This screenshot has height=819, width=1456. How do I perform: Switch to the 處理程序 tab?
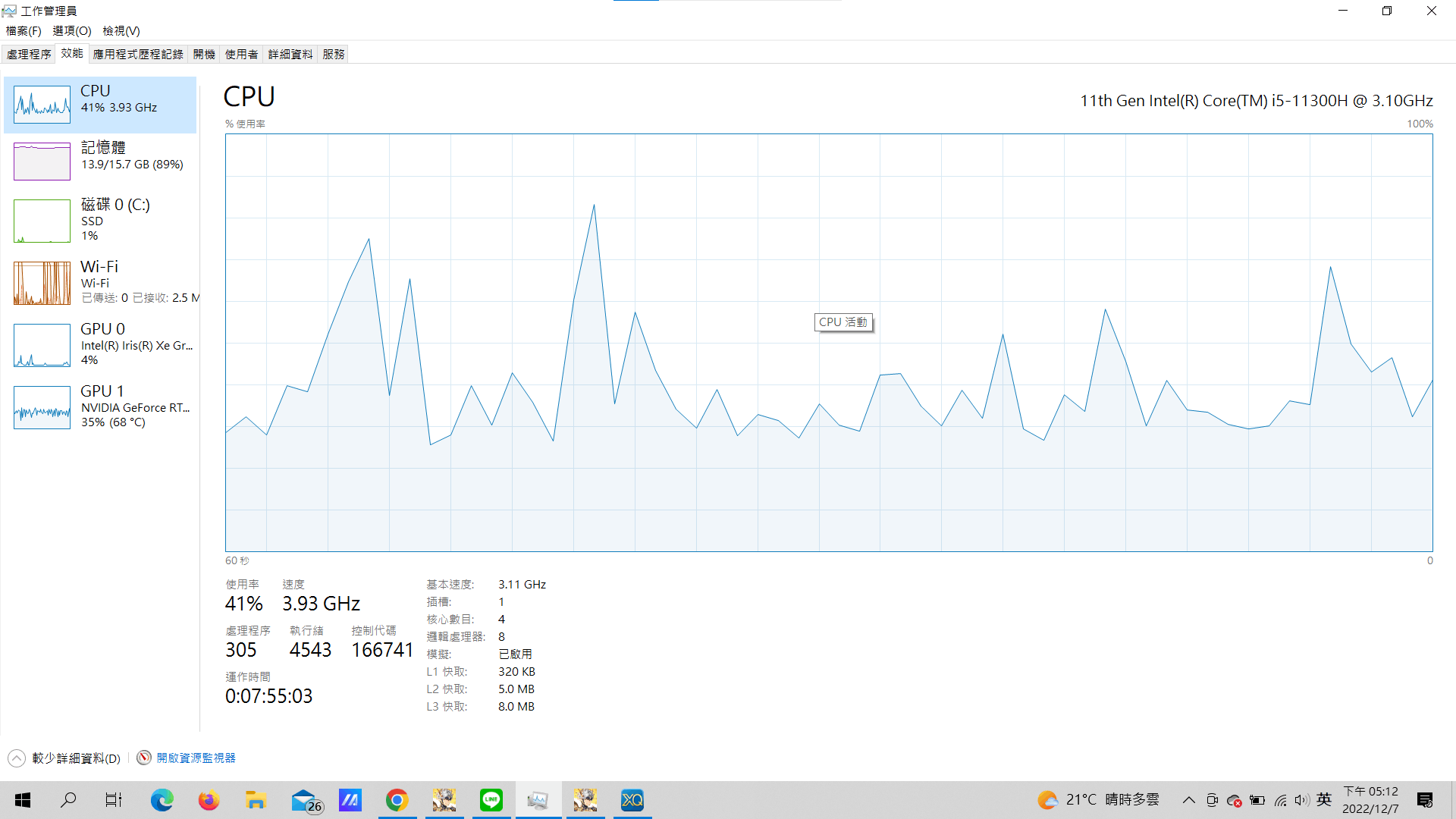tap(29, 55)
